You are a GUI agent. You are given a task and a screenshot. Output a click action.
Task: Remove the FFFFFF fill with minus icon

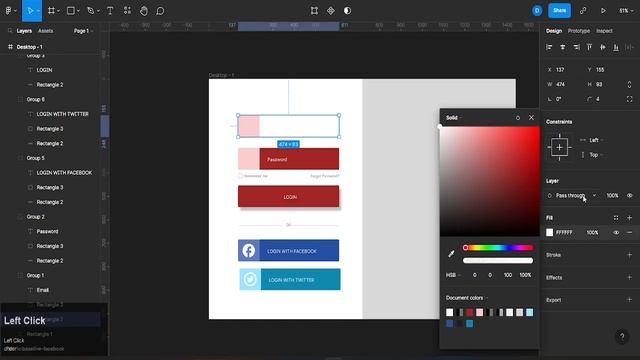[x=629, y=233]
